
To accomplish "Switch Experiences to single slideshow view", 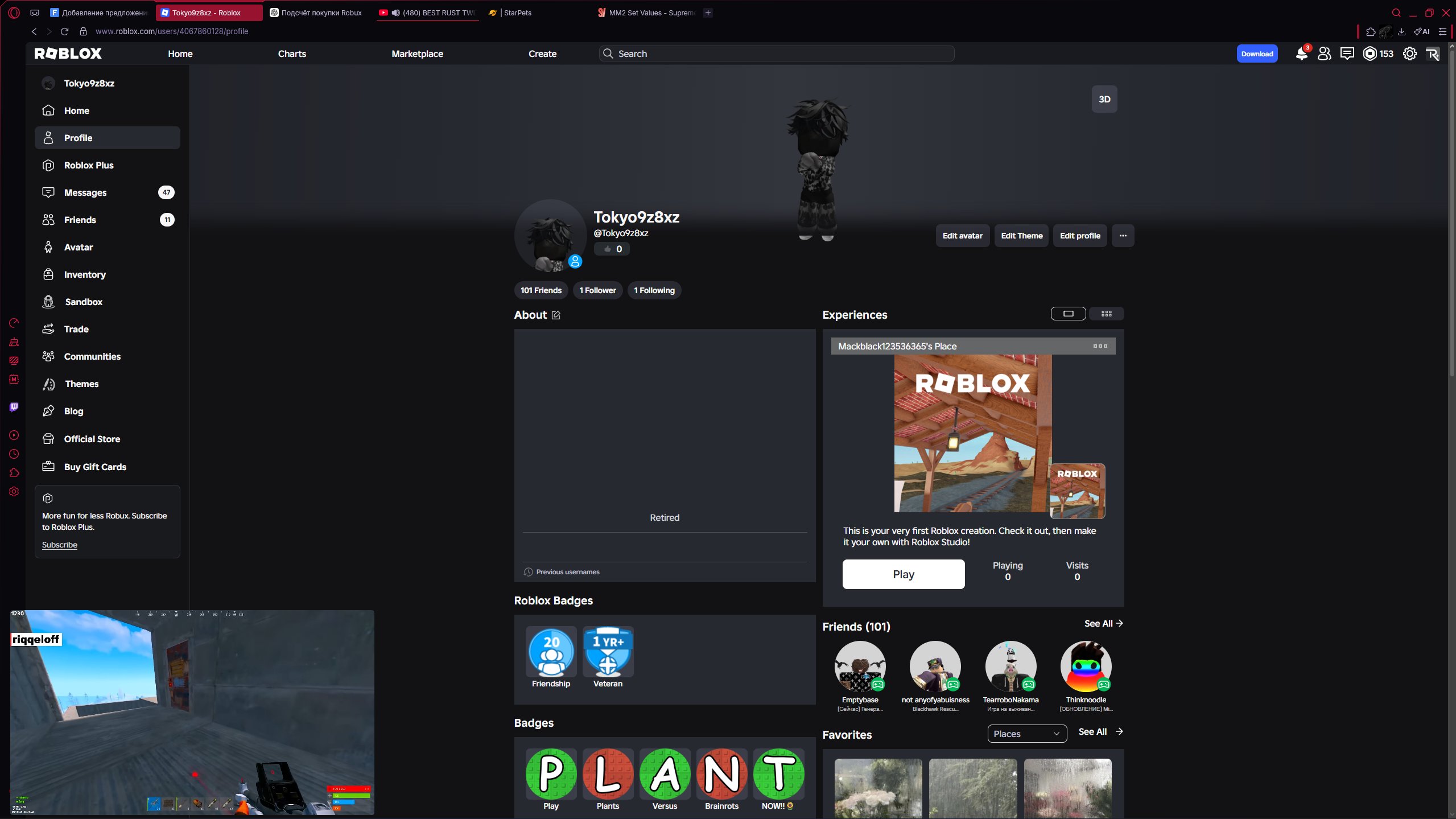I will pos(1068,314).
